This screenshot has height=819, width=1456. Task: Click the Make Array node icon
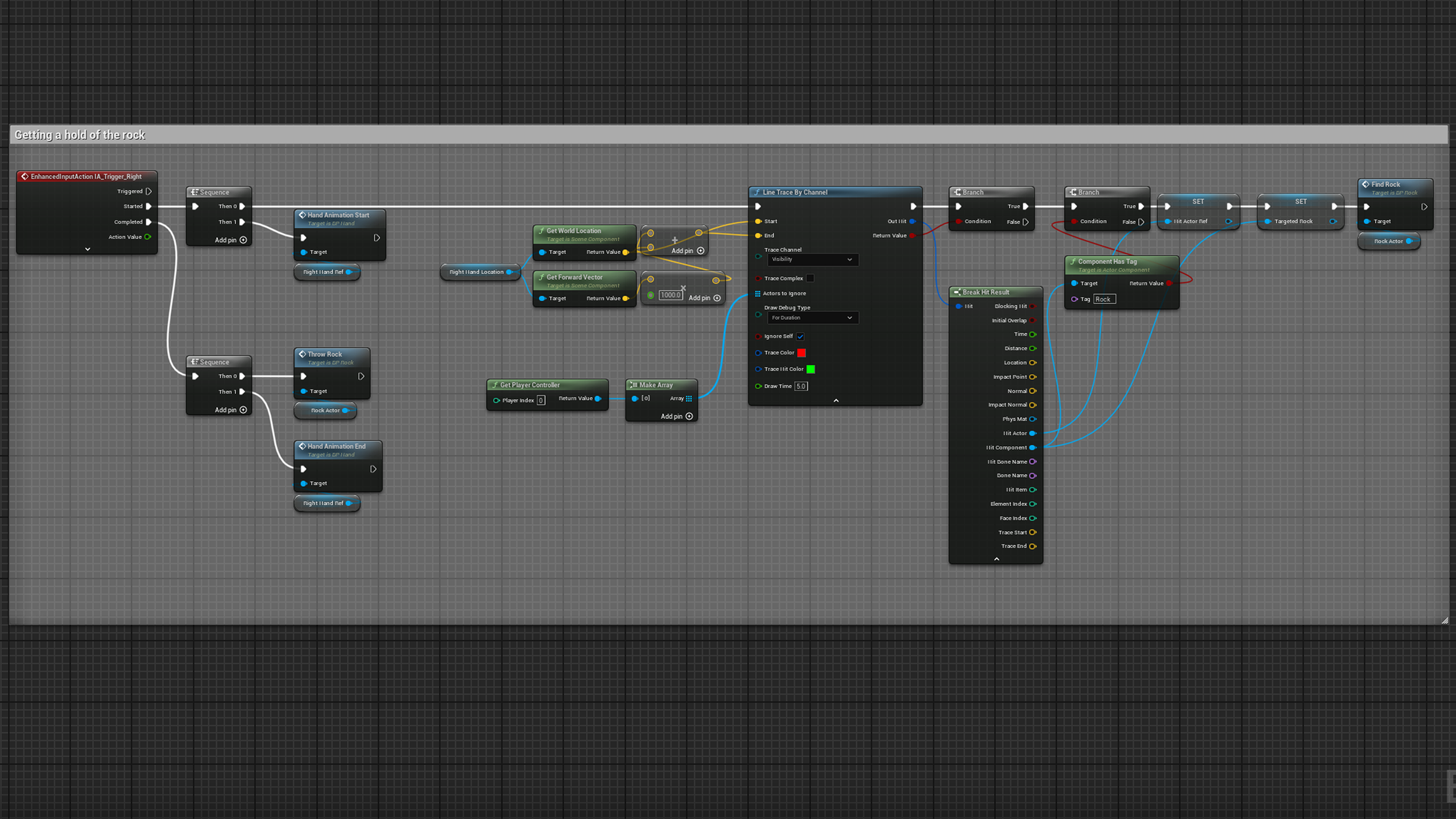pos(634,385)
